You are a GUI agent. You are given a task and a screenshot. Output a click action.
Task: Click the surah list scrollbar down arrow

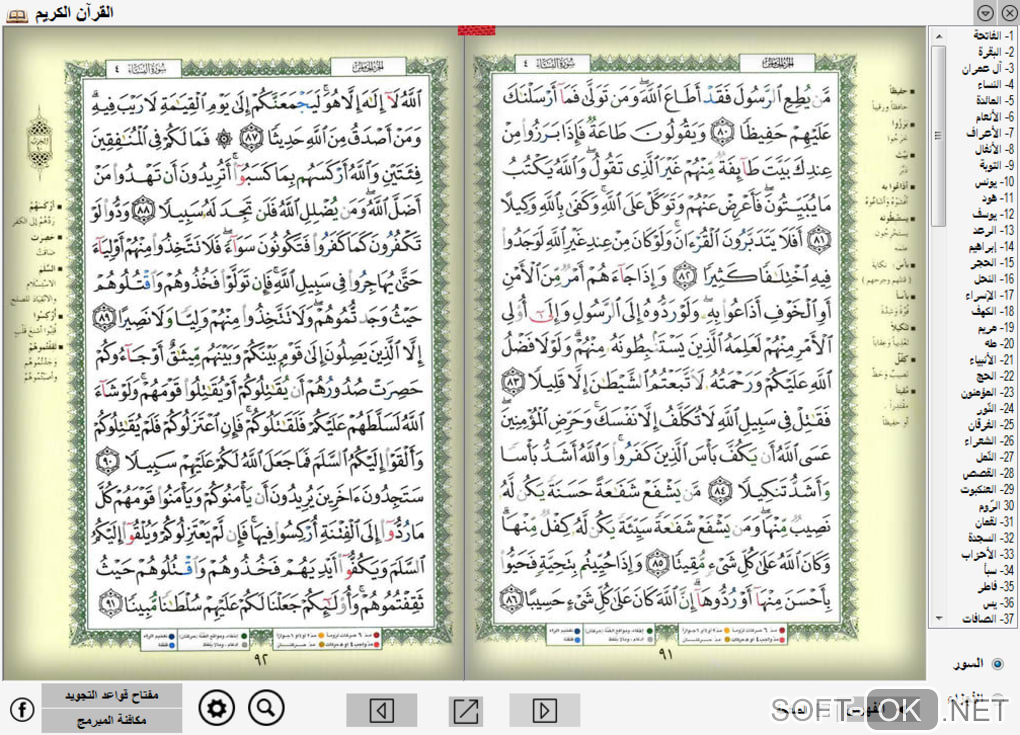pos(938,618)
